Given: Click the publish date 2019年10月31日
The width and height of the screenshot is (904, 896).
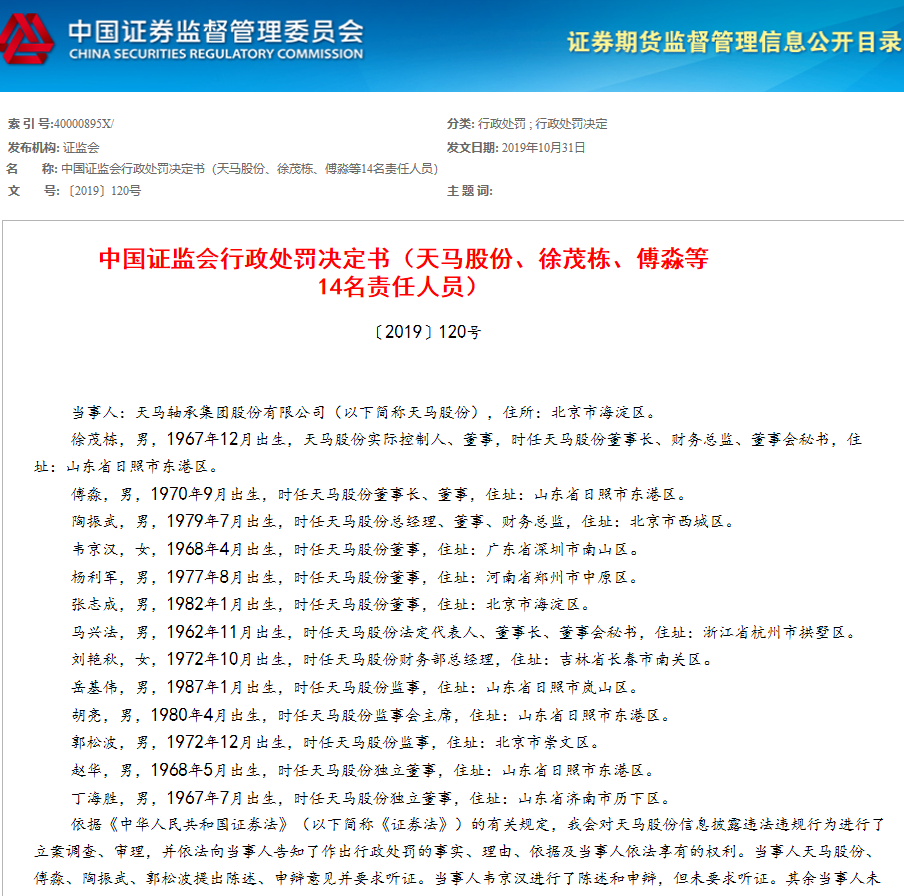Looking at the screenshot, I should [543, 148].
